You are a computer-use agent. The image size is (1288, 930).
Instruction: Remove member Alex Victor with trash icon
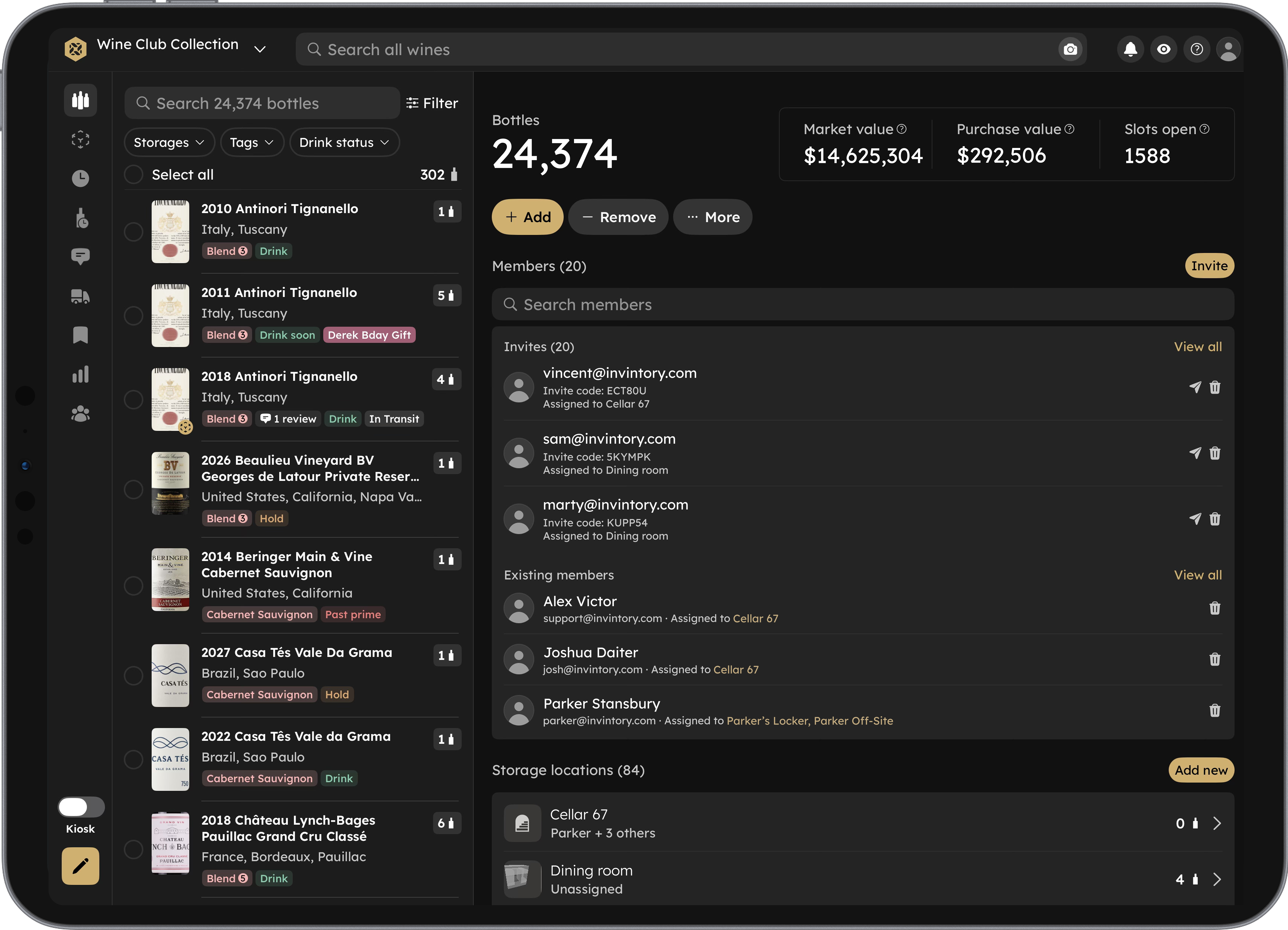click(1215, 608)
